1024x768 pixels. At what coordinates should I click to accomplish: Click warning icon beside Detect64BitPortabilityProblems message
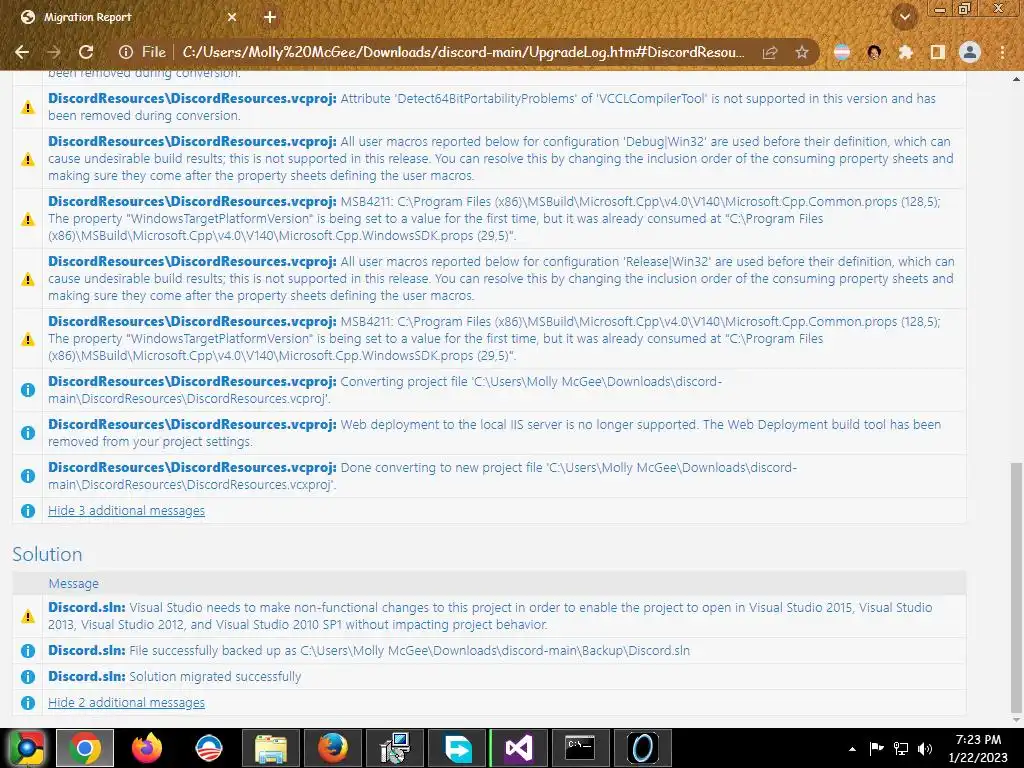tap(27, 107)
